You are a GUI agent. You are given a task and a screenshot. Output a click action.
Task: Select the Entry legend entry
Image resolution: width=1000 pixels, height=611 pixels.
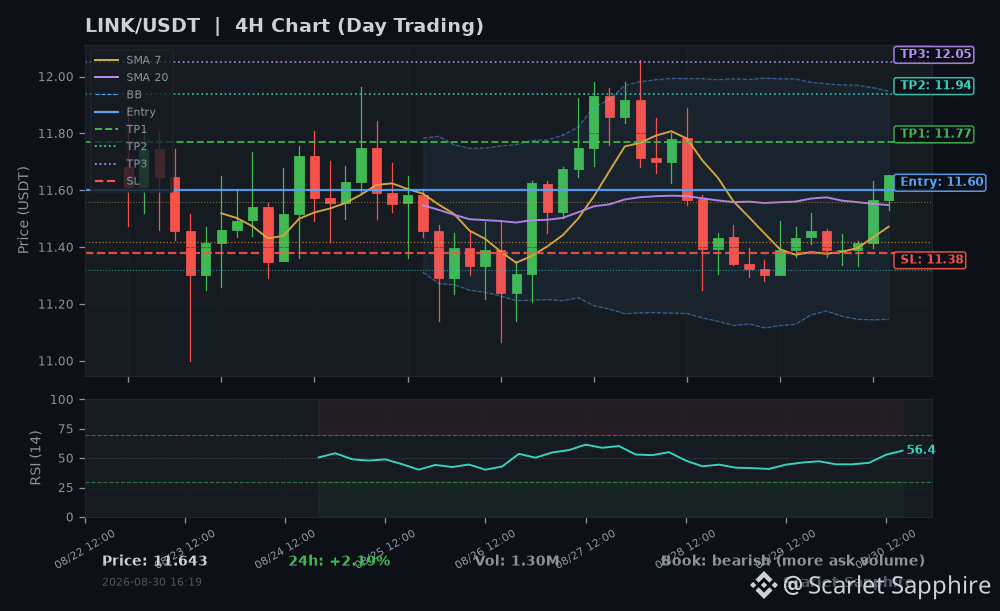click(x=125, y=112)
